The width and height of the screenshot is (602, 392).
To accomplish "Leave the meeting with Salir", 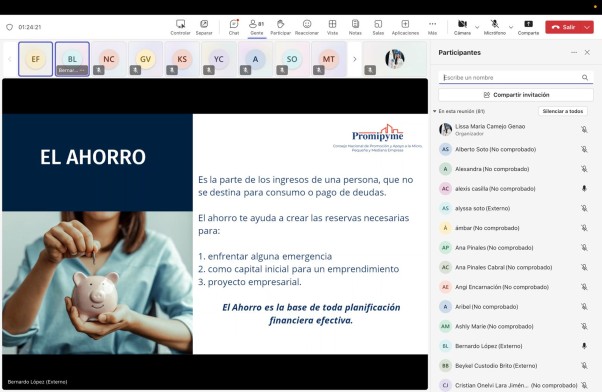I will coord(564,27).
